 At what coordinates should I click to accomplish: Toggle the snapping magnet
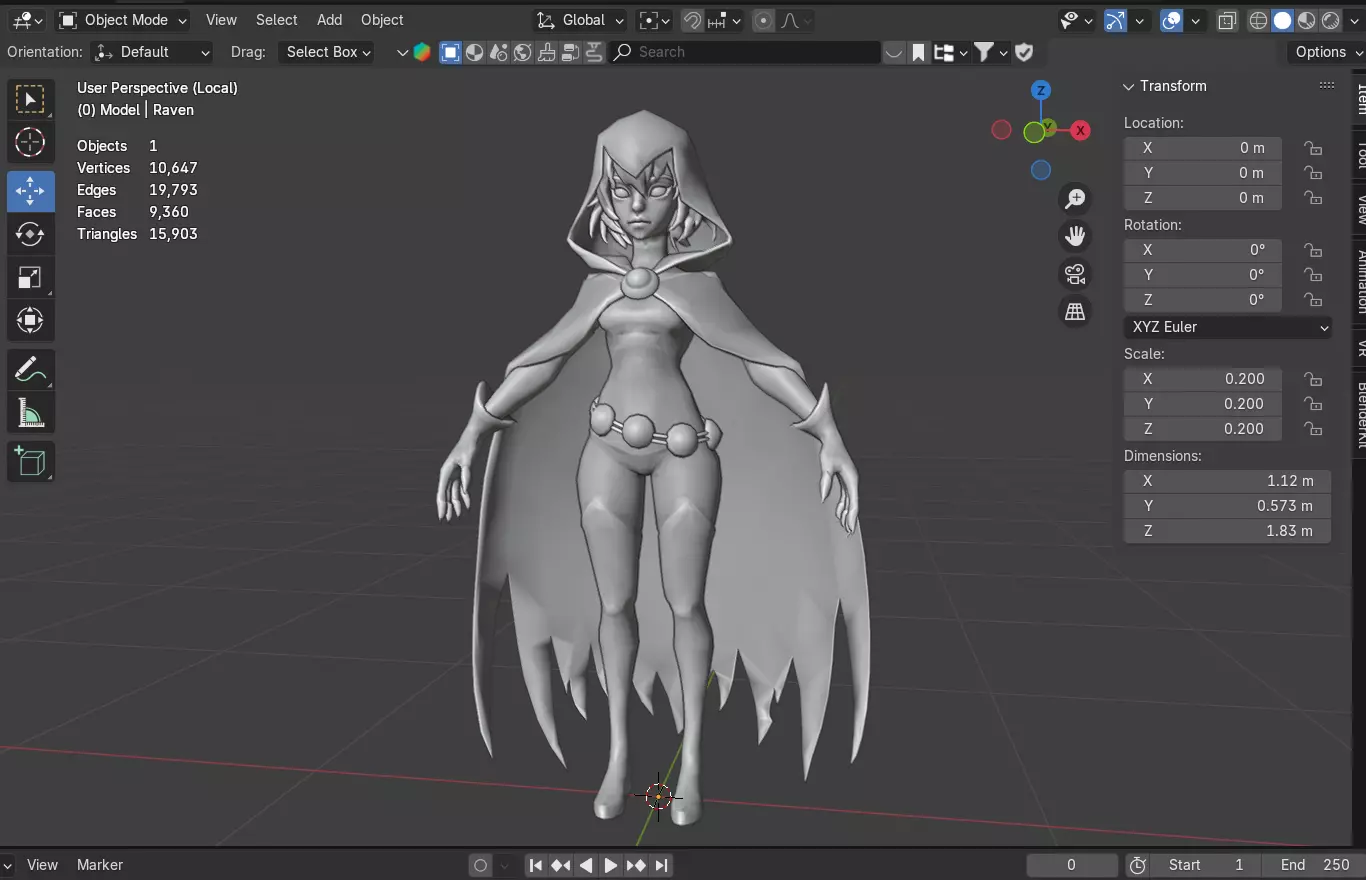pyautogui.click(x=692, y=20)
